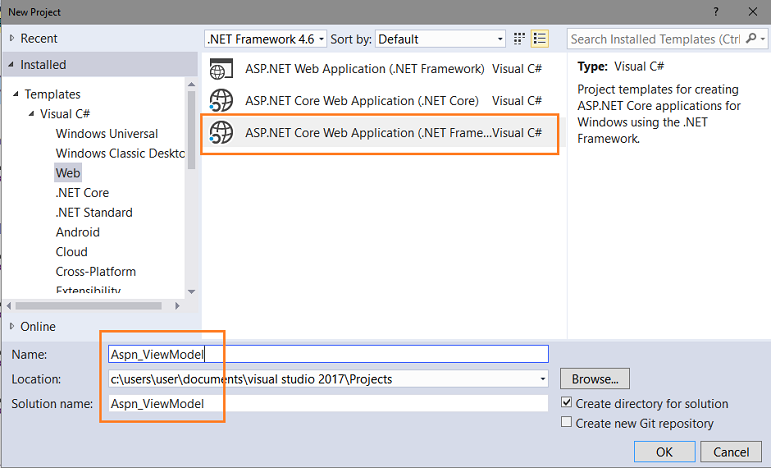This screenshot has width=771, height=468.
Task: Click the Solution name input field
Action: pos(328,404)
